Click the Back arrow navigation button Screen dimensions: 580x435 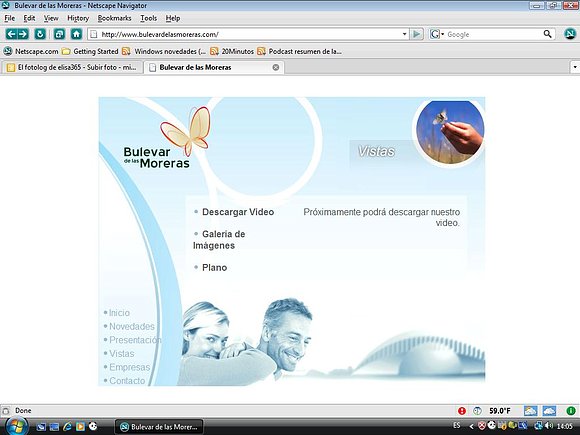(x=11, y=34)
